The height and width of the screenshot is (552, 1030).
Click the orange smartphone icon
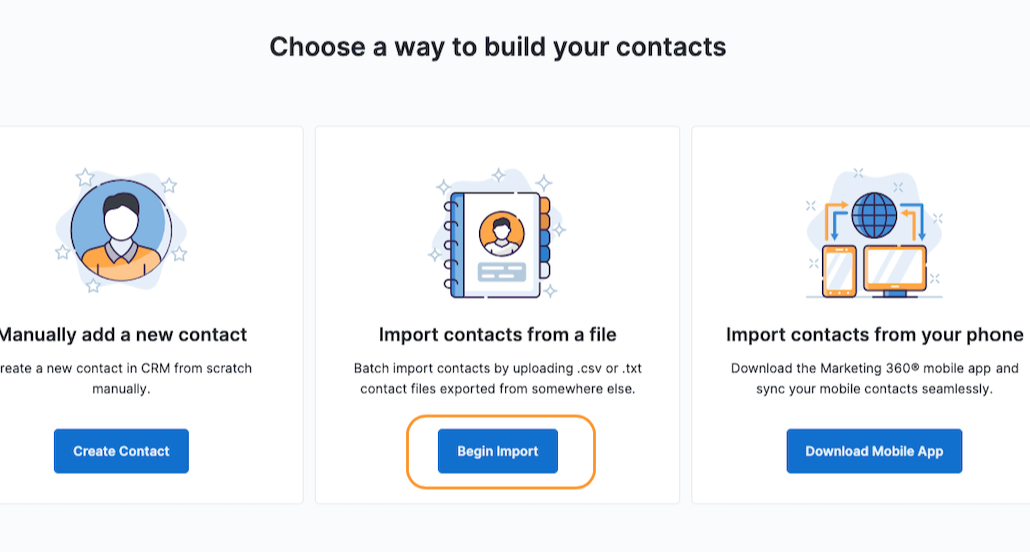click(x=839, y=271)
